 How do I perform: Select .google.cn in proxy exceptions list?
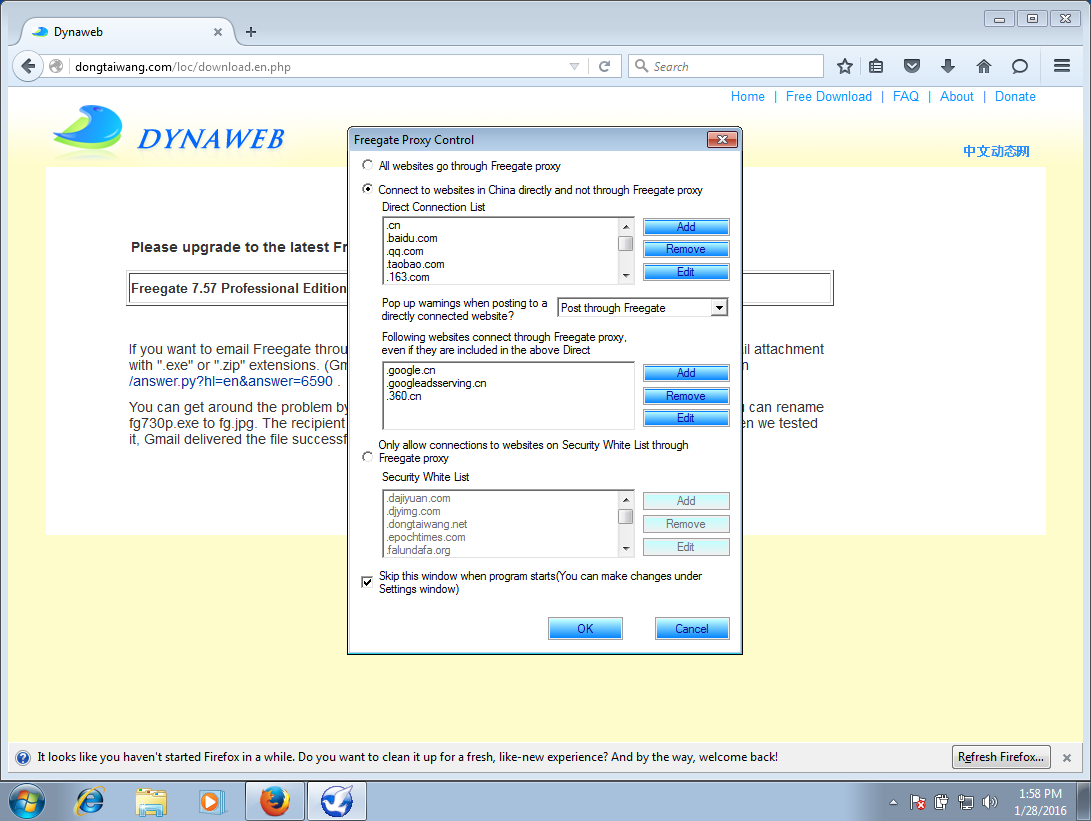click(x=411, y=370)
